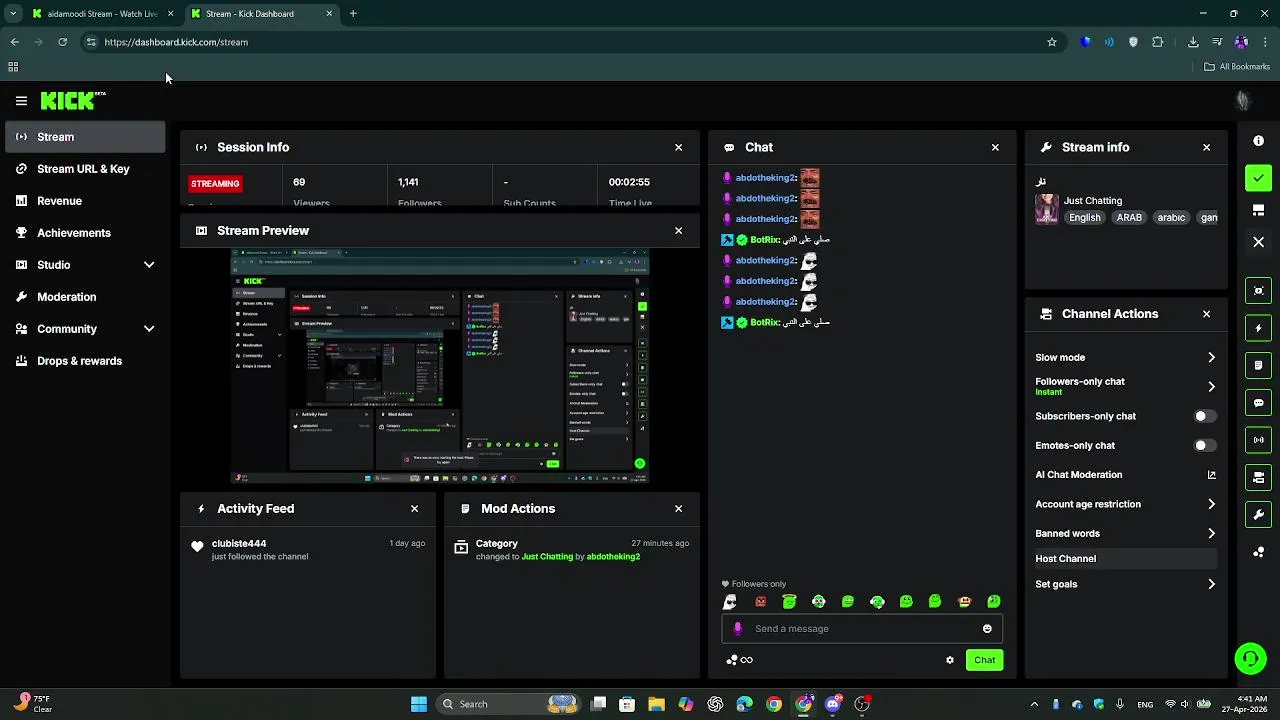Insert the white sunglasses face emote

click(730, 602)
